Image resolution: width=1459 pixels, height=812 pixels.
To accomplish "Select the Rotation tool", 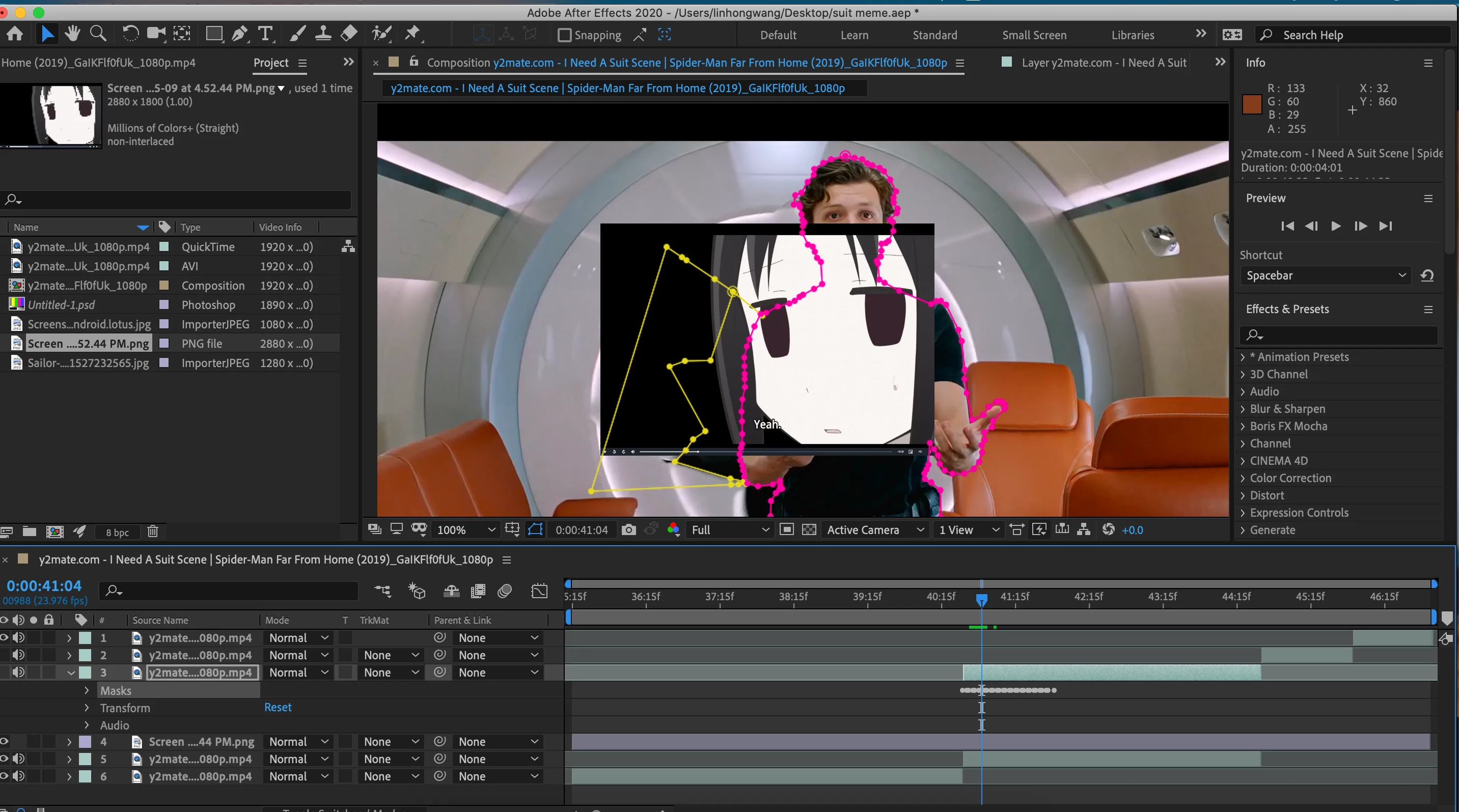I will (130, 35).
